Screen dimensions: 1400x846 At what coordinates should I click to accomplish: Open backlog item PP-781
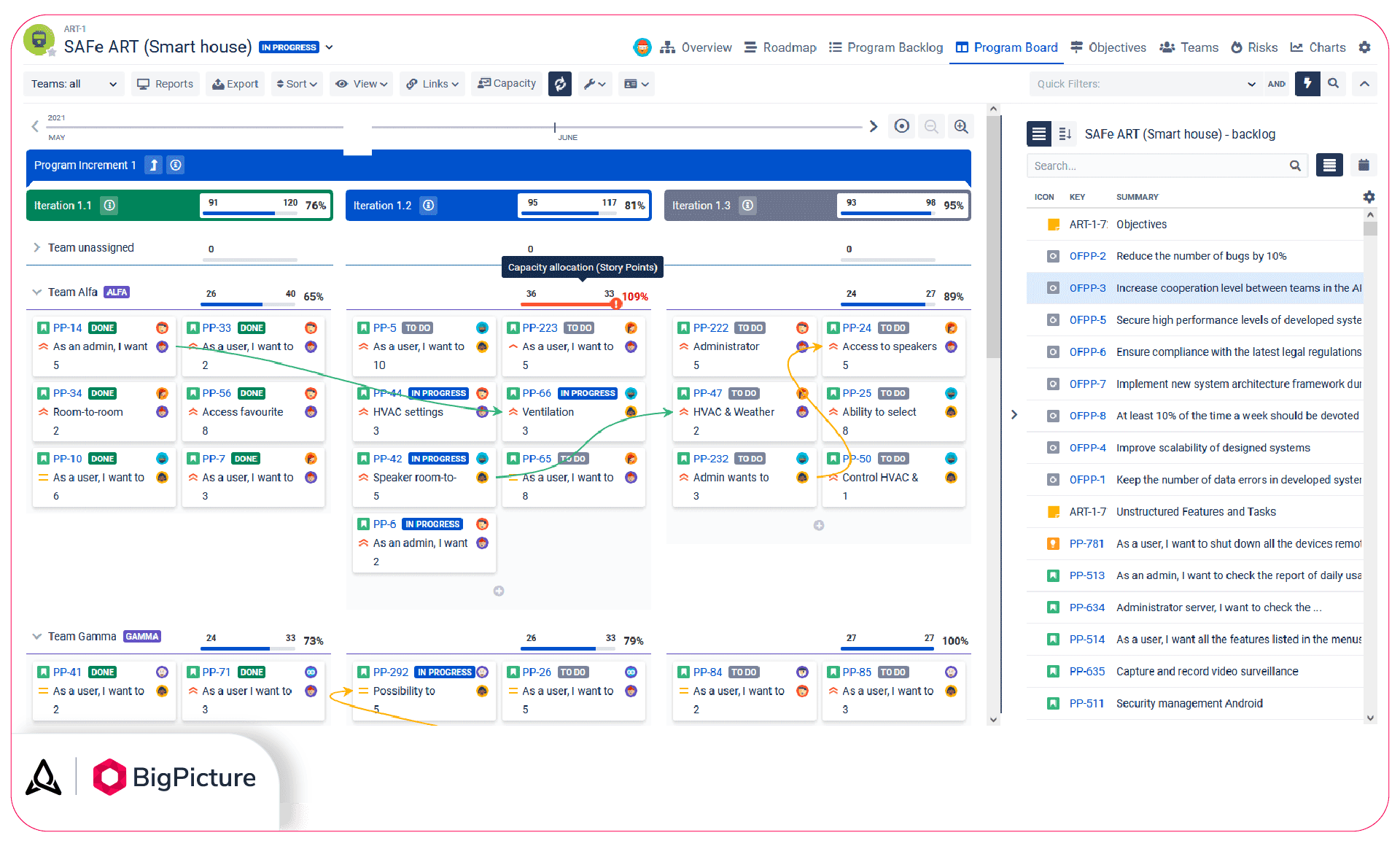click(x=1194, y=543)
